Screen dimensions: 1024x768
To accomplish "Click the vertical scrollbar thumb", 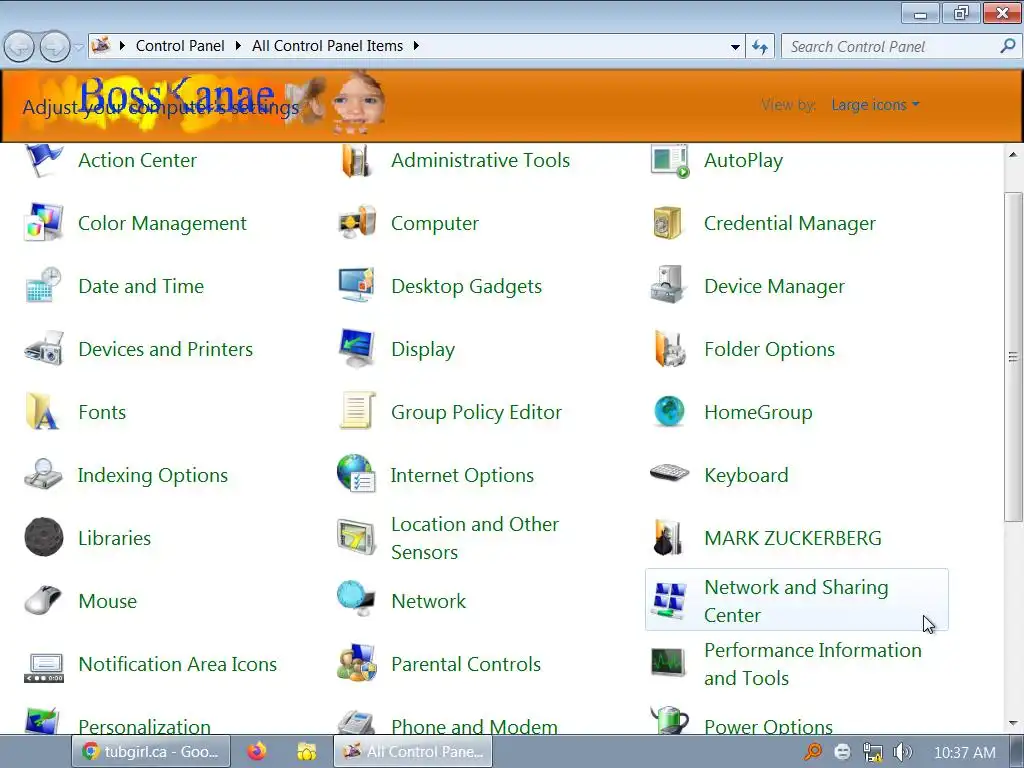I will coord(1013,357).
